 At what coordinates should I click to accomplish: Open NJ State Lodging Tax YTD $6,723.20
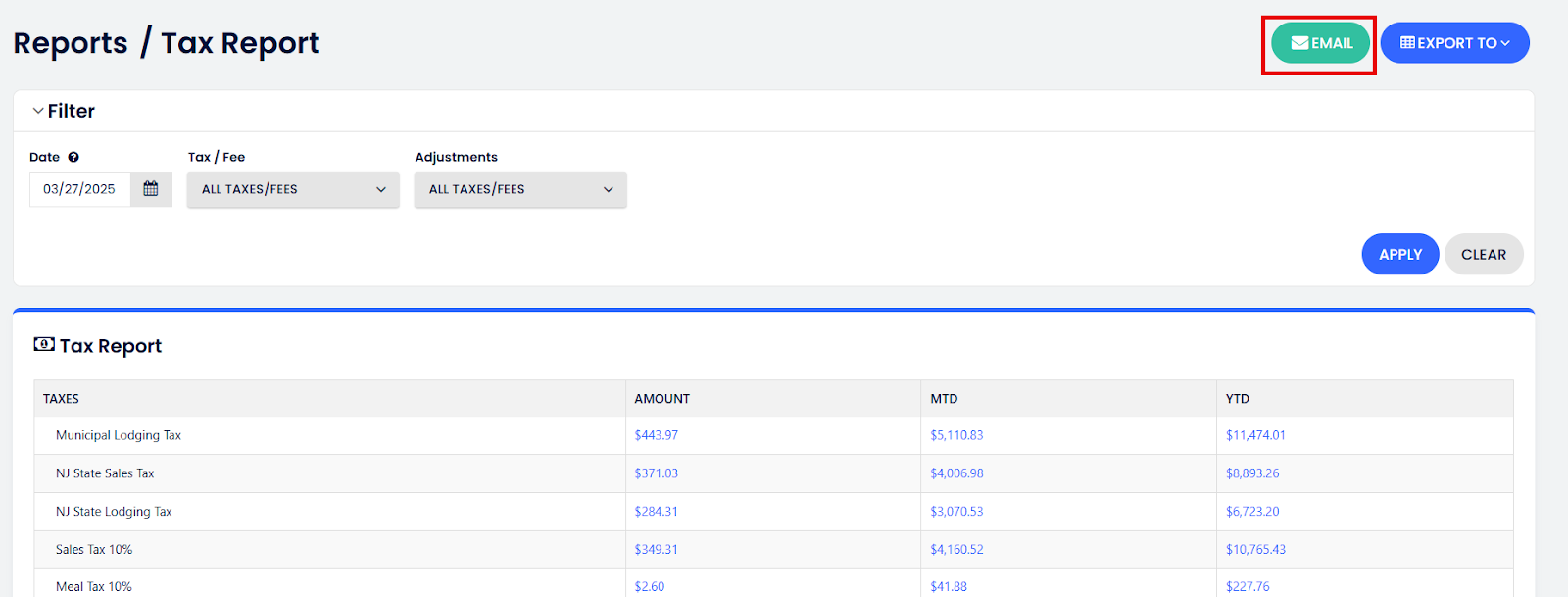coord(1251,512)
